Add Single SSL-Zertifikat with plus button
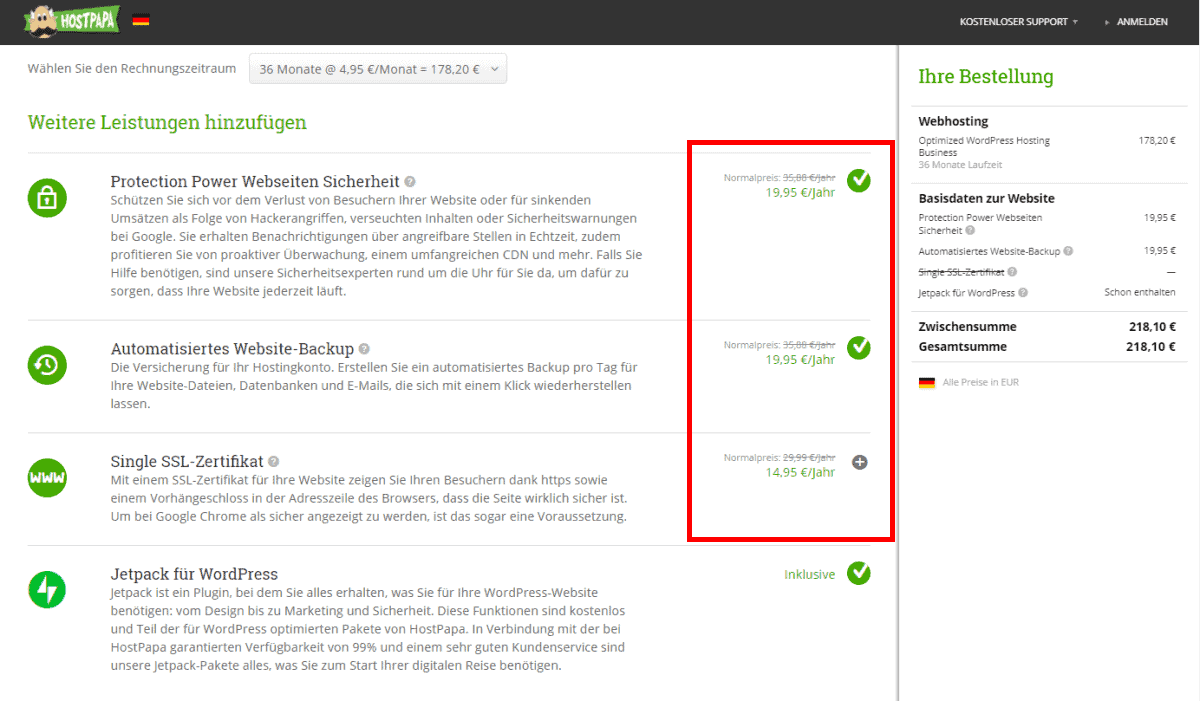Viewport: 1200px width, 701px height. point(859,462)
